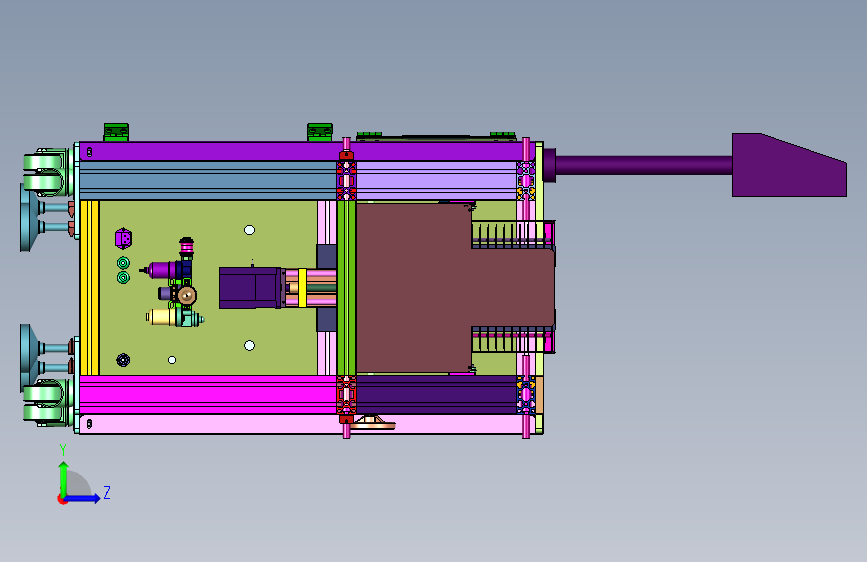Select the upper comb-shaped rack by brown plate
Image resolution: width=867 pixels, height=562 pixels.
(x=512, y=234)
